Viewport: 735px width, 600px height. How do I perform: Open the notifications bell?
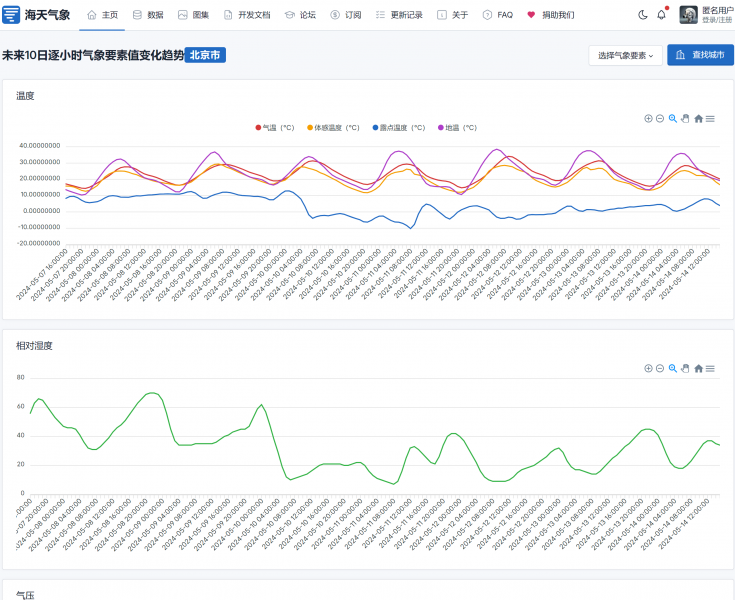point(661,15)
